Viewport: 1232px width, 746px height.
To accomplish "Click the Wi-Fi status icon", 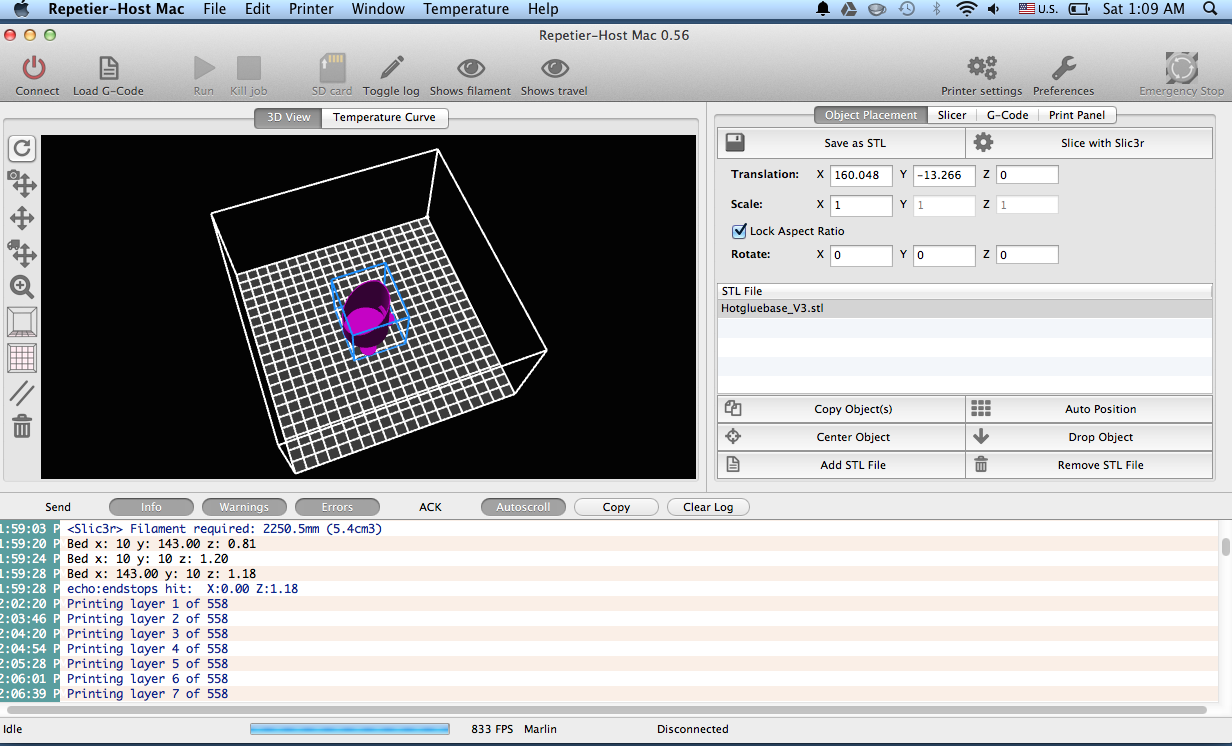I will click(965, 9).
